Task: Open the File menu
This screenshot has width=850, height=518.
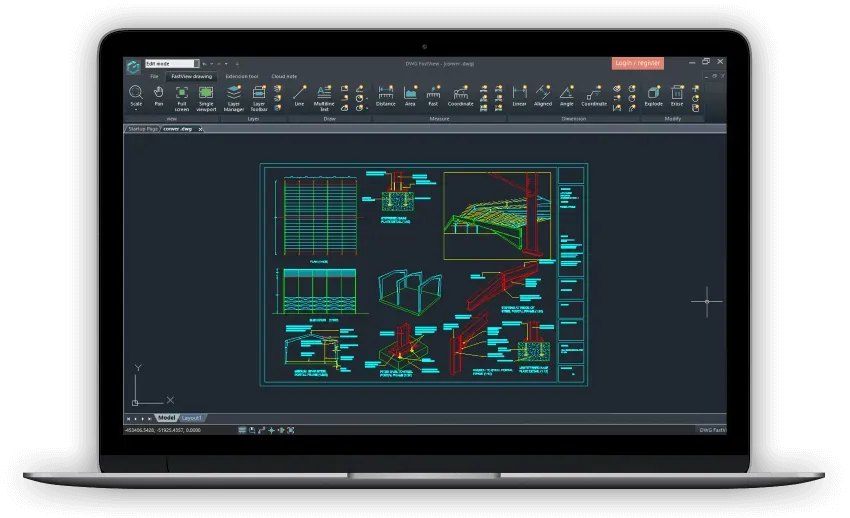Action: [154, 76]
